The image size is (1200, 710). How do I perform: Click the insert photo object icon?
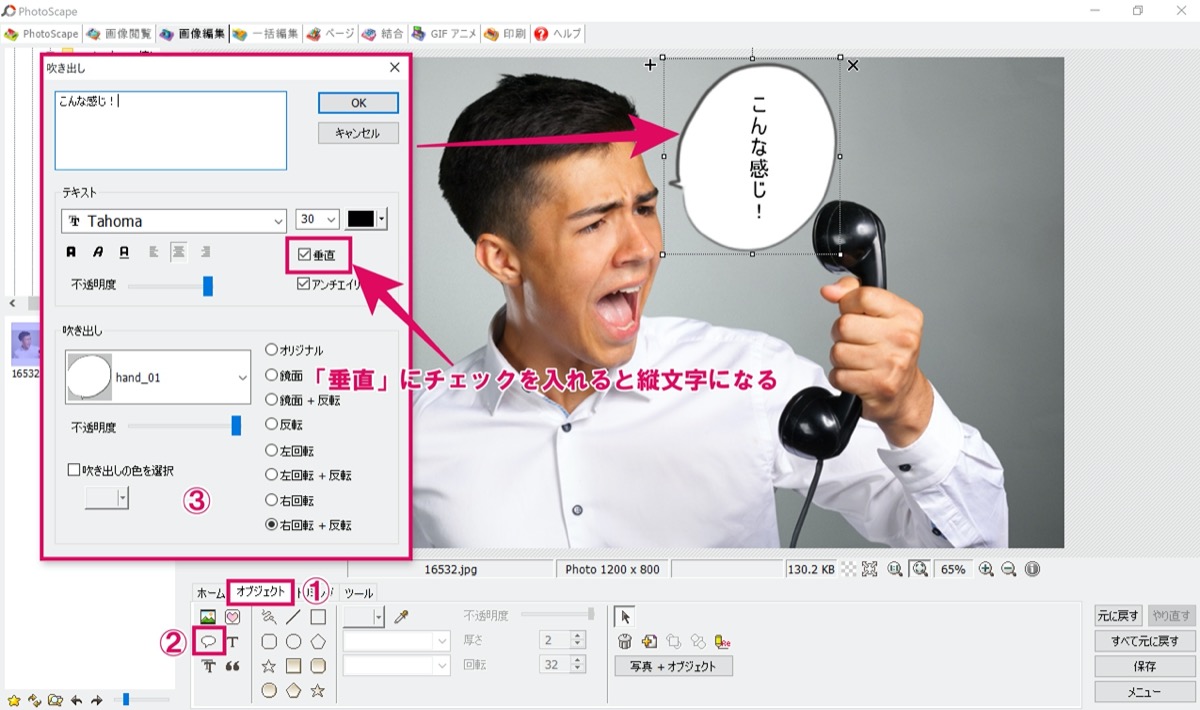208,617
